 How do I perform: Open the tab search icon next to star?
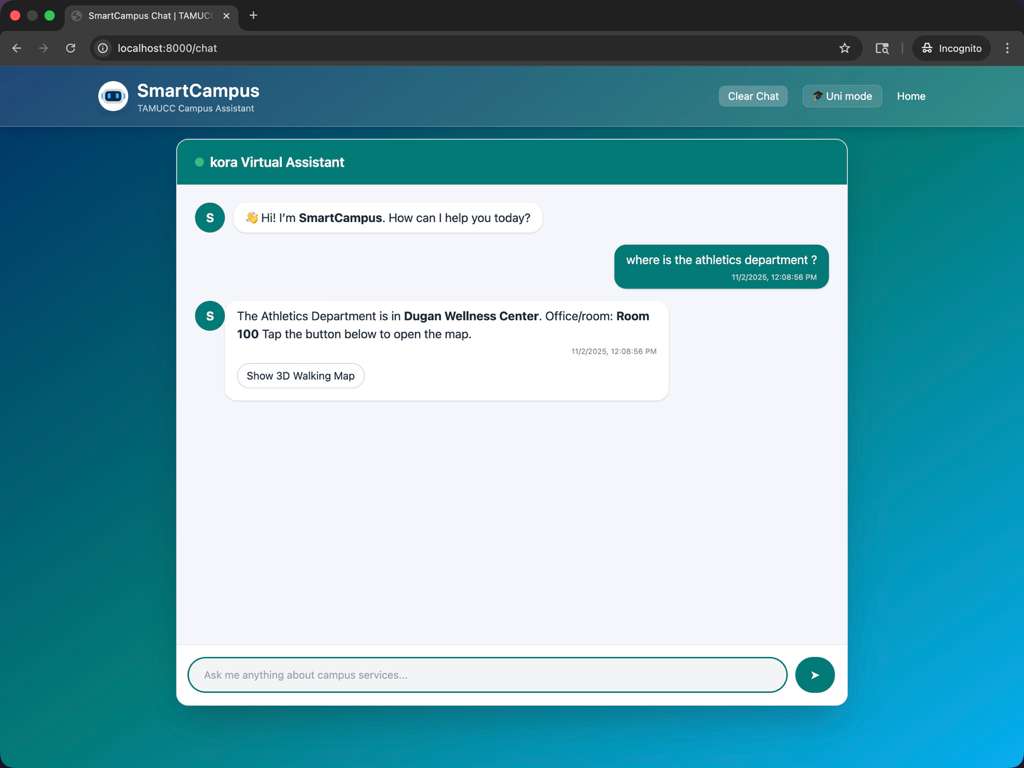pyautogui.click(x=882, y=48)
